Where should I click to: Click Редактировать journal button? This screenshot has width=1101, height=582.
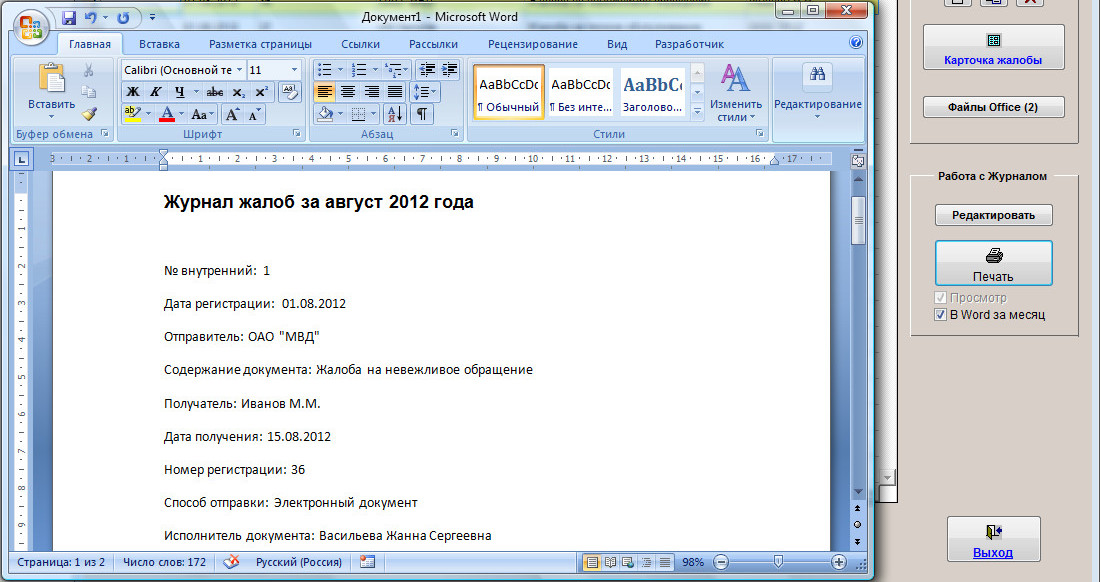click(x=994, y=215)
